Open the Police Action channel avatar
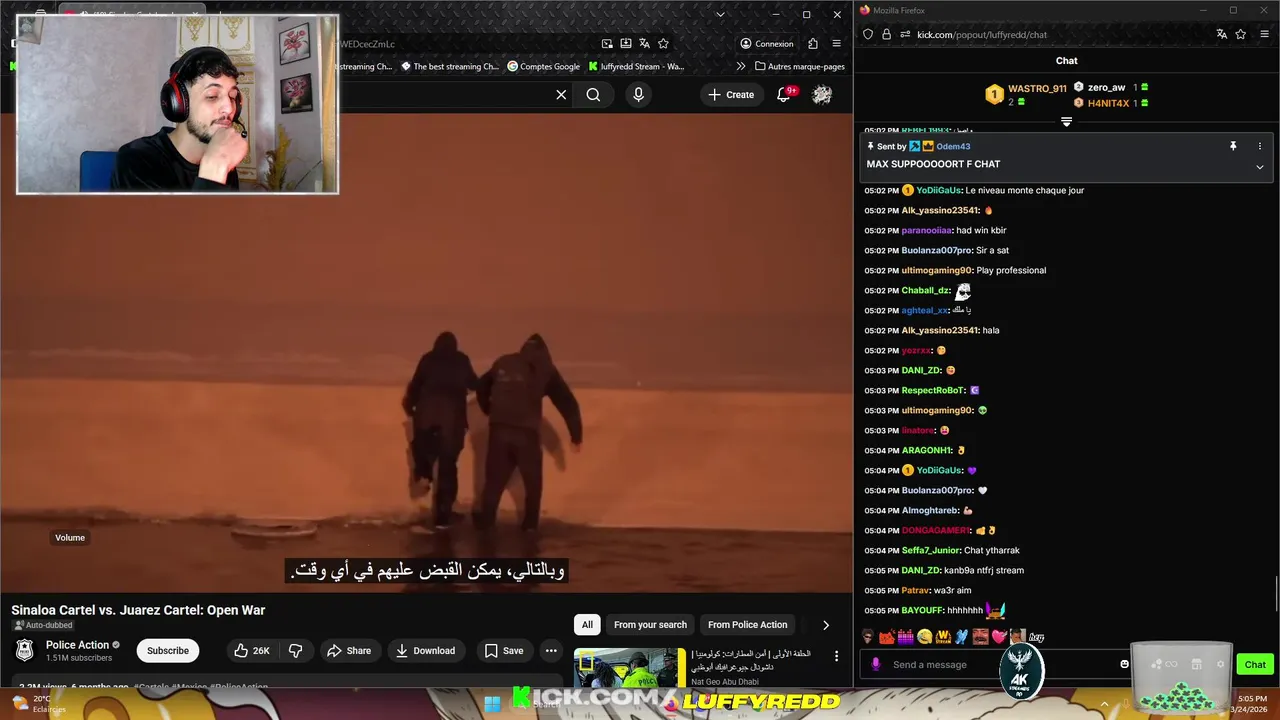 pyautogui.click(x=25, y=651)
